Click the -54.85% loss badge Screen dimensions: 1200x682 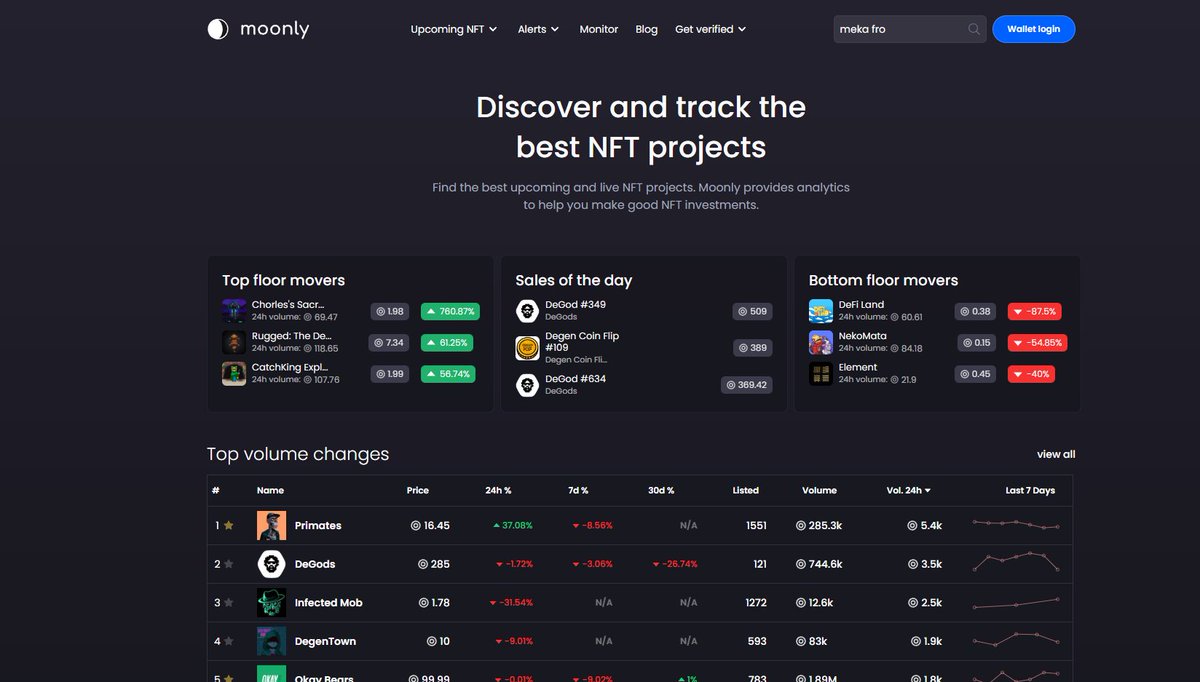1037,342
